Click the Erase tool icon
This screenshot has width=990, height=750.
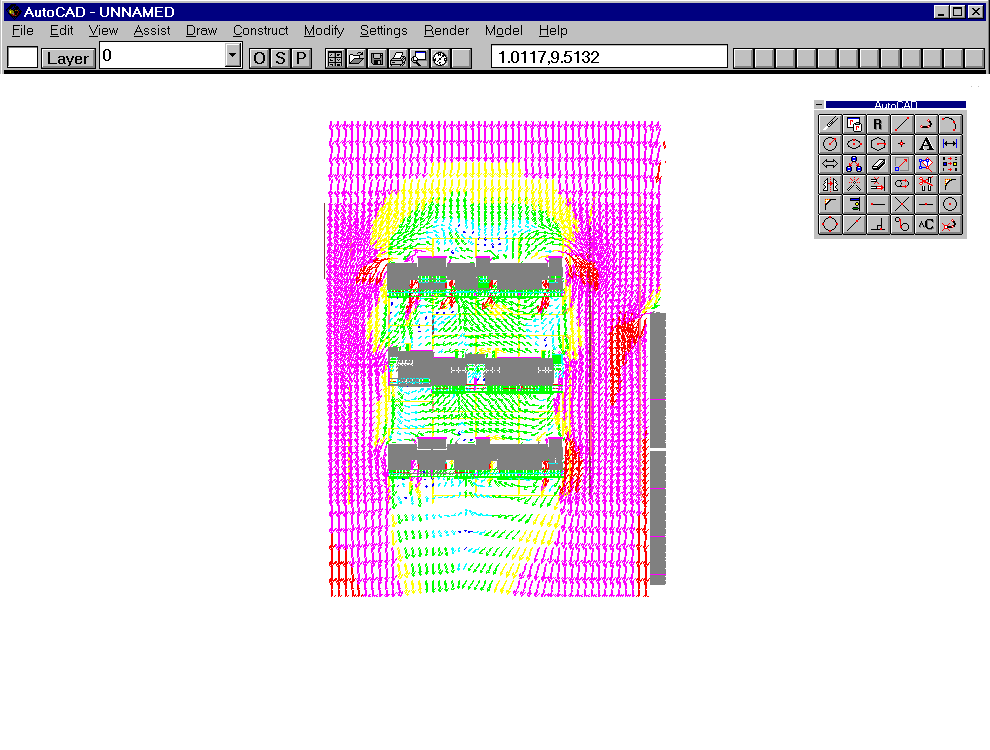pyautogui.click(x=878, y=165)
